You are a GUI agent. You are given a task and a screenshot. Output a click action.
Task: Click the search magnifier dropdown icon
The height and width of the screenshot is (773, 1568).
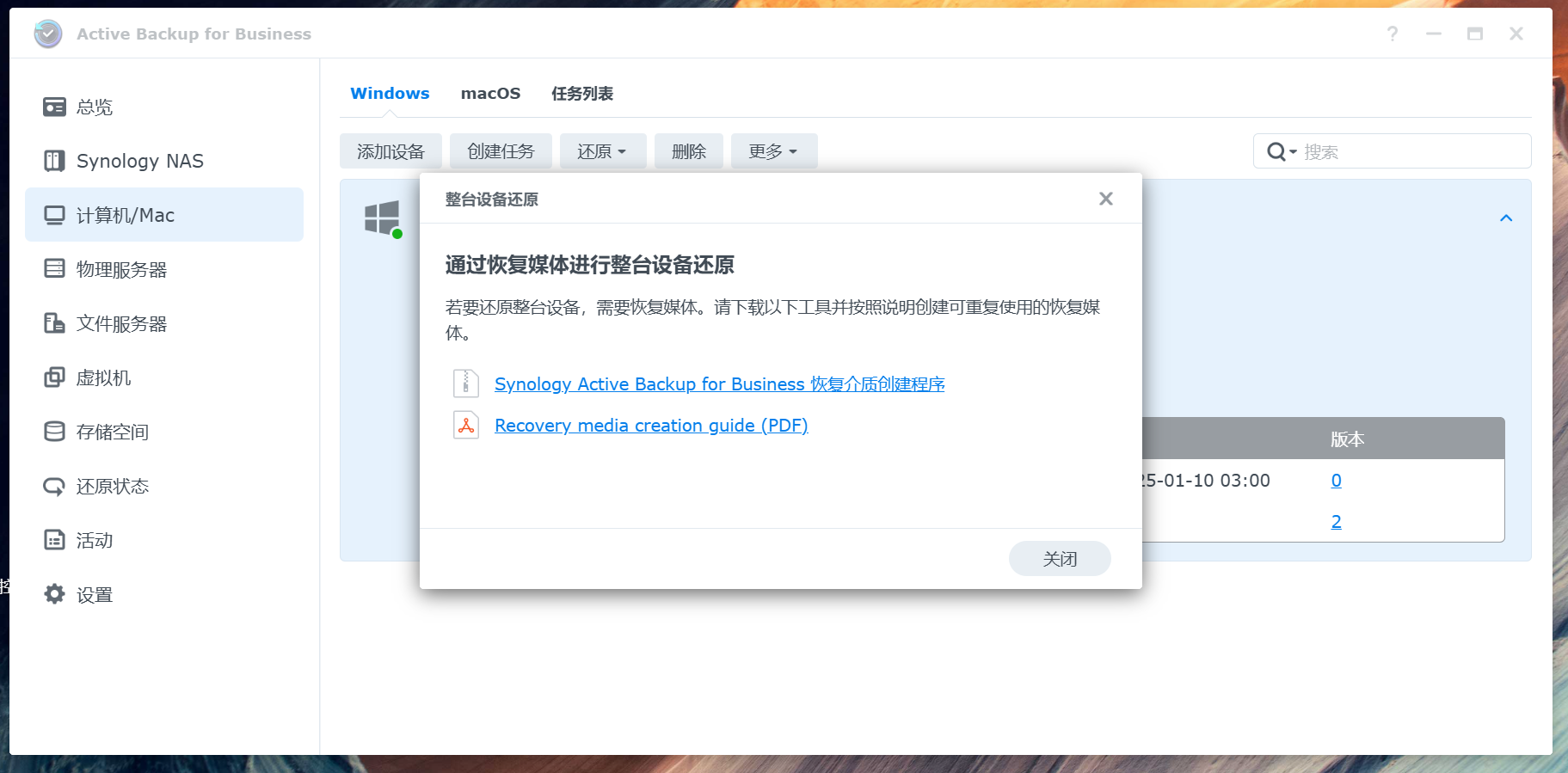[x=1281, y=152]
